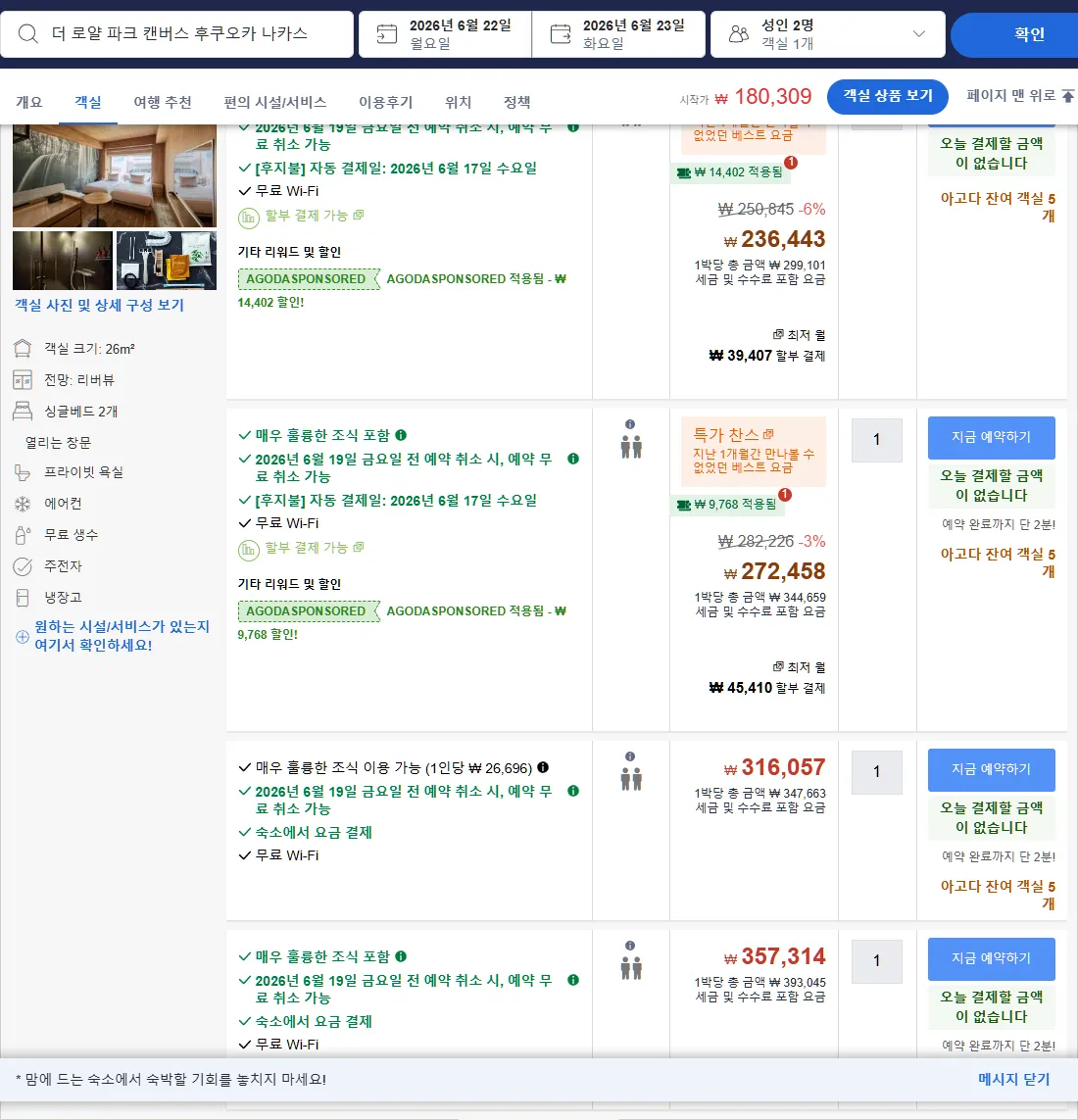Click the 확인 search button
Viewport: 1078px width, 1120px height.
1029,33
